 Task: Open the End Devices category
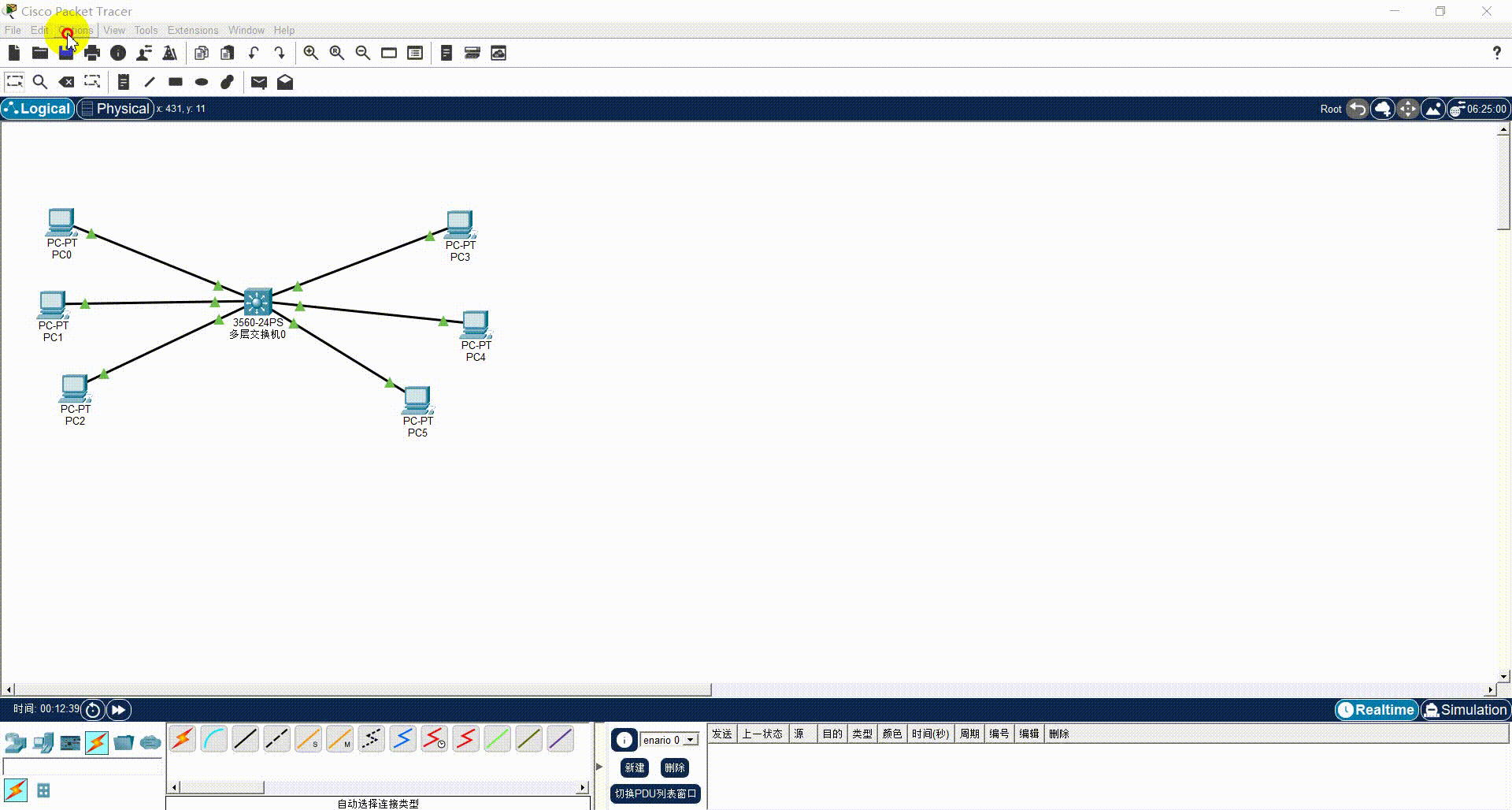43,742
